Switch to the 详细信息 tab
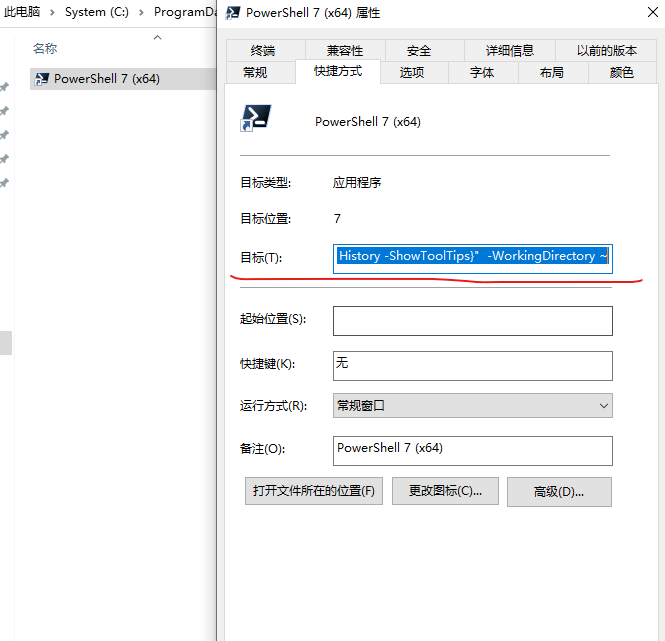The image size is (665, 641). pos(509,51)
